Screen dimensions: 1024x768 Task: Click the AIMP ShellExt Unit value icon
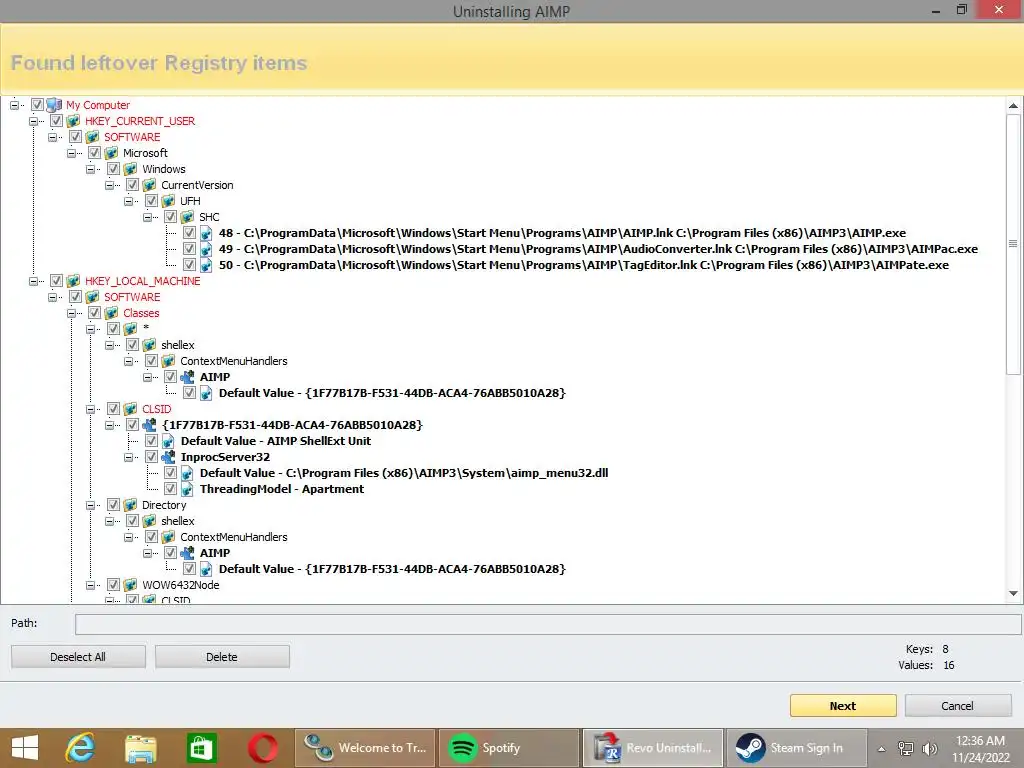[168, 441]
